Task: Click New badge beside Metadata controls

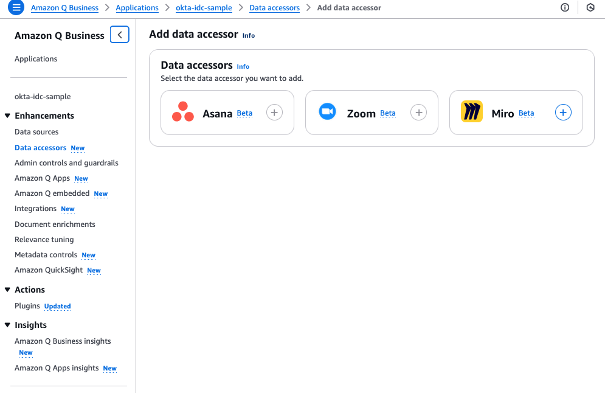Action: [x=89, y=255]
